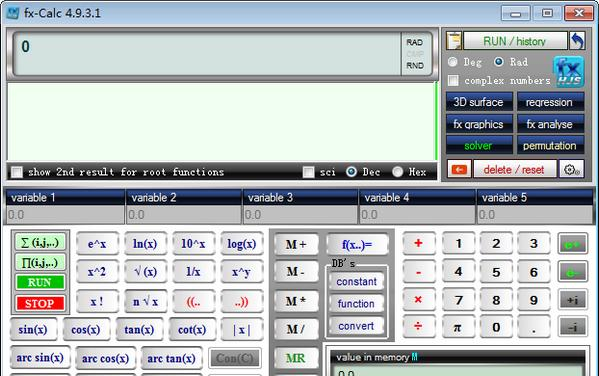Click the 1/x reciprocal key
The height and width of the screenshot is (376, 599).
194,272
